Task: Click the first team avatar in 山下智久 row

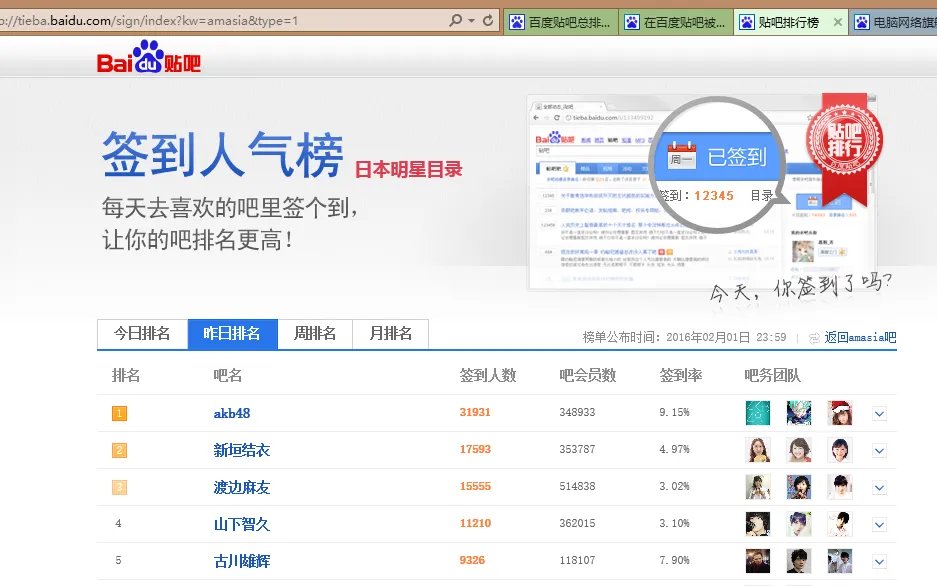Action: [x=758, y=524]
